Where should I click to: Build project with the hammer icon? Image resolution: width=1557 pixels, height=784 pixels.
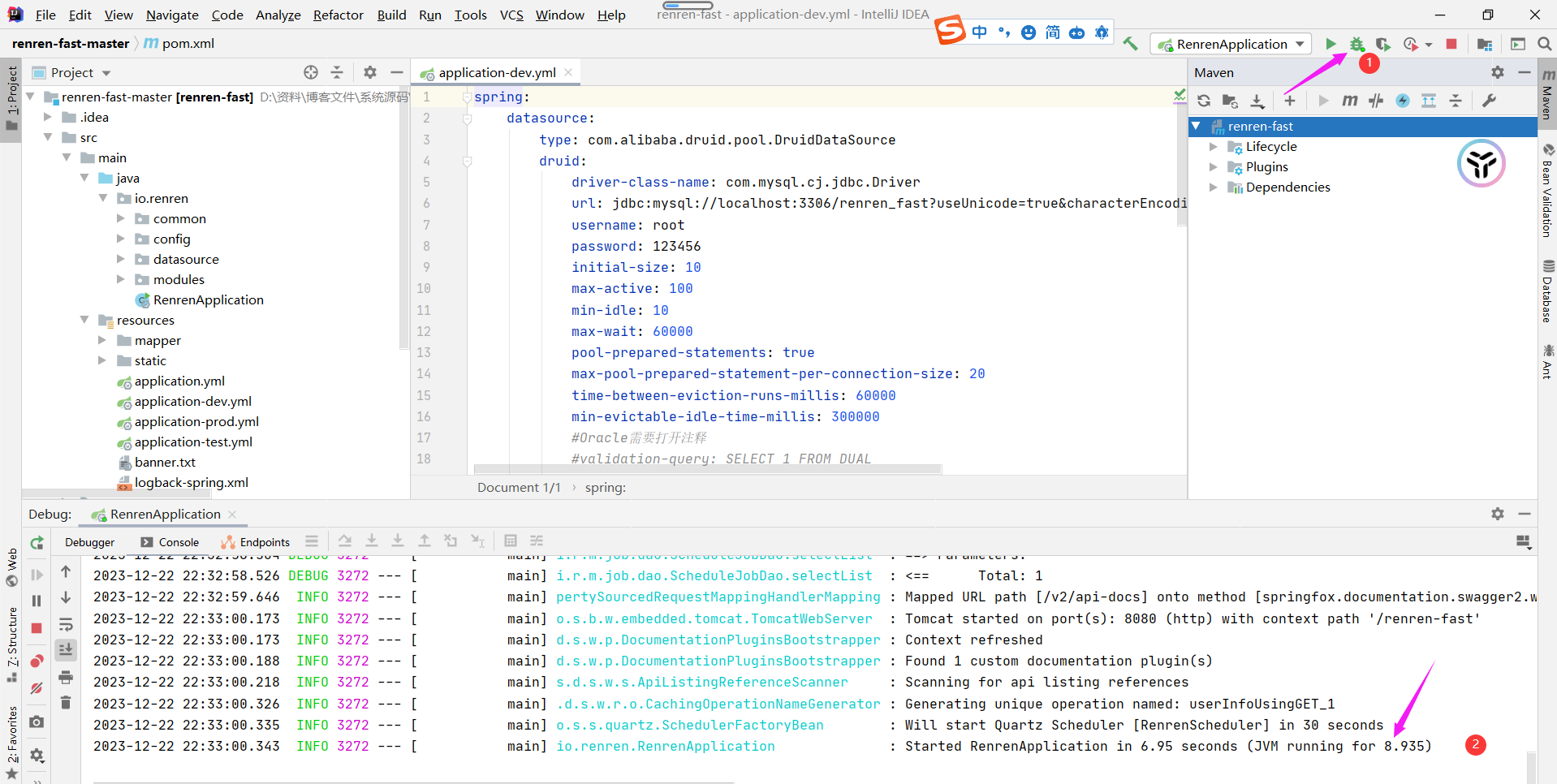pyautogui.click(x=1130, y=44)
